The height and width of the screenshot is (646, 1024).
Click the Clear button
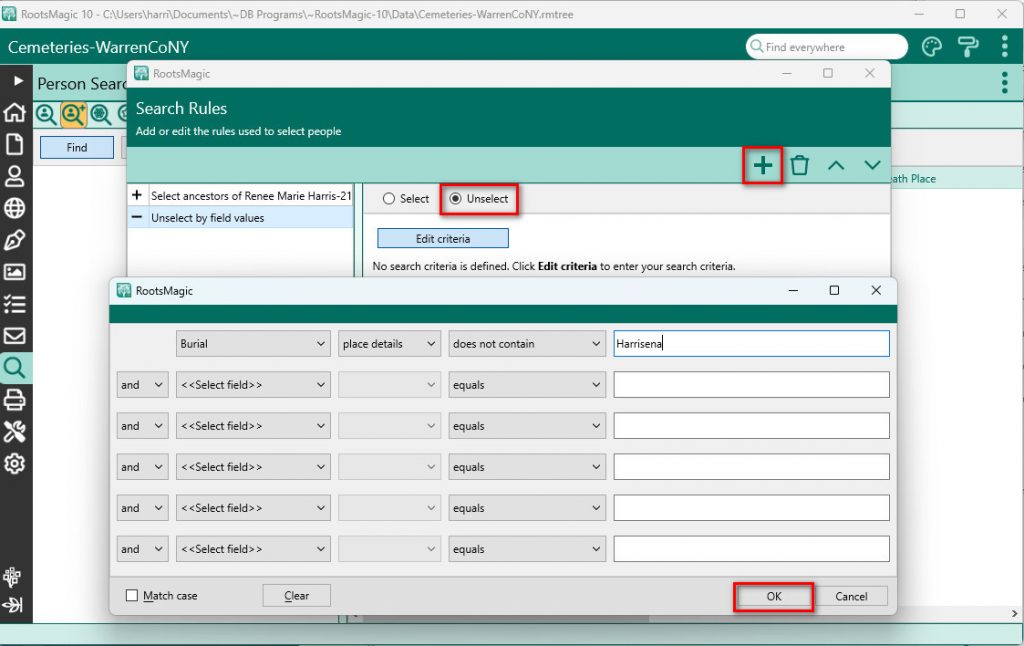coord(296,595)
